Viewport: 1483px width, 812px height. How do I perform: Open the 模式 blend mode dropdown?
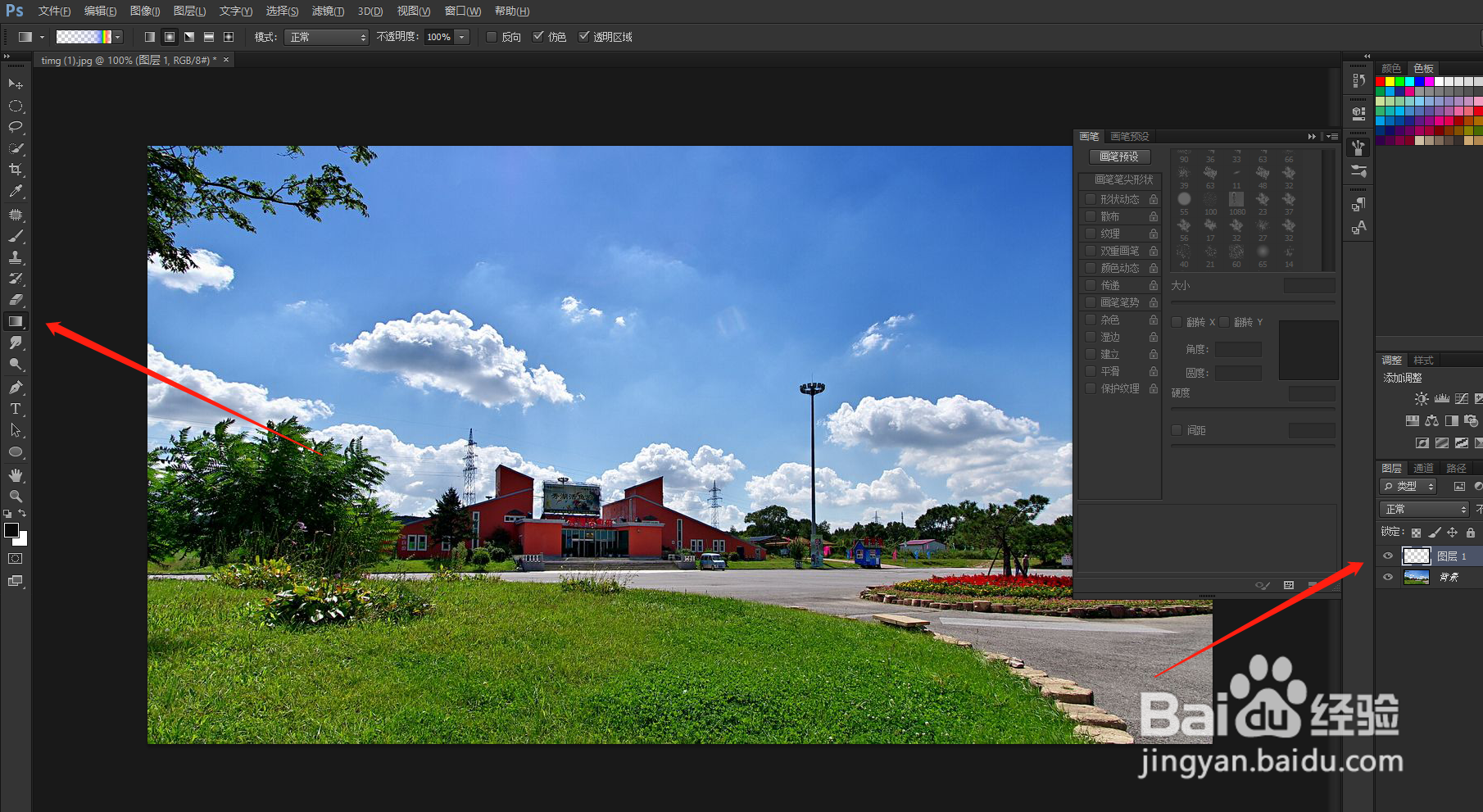(x=326, y=37)
